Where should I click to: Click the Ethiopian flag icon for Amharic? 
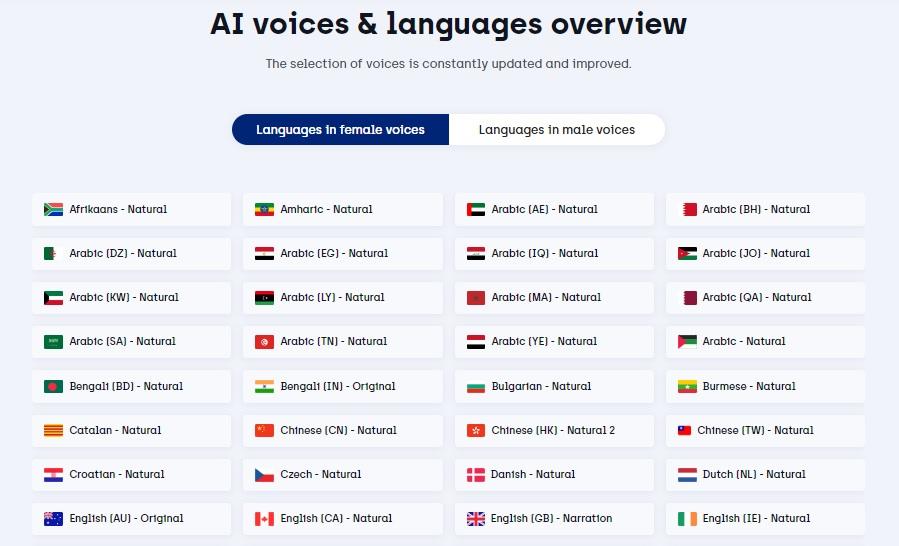(264, 209)
